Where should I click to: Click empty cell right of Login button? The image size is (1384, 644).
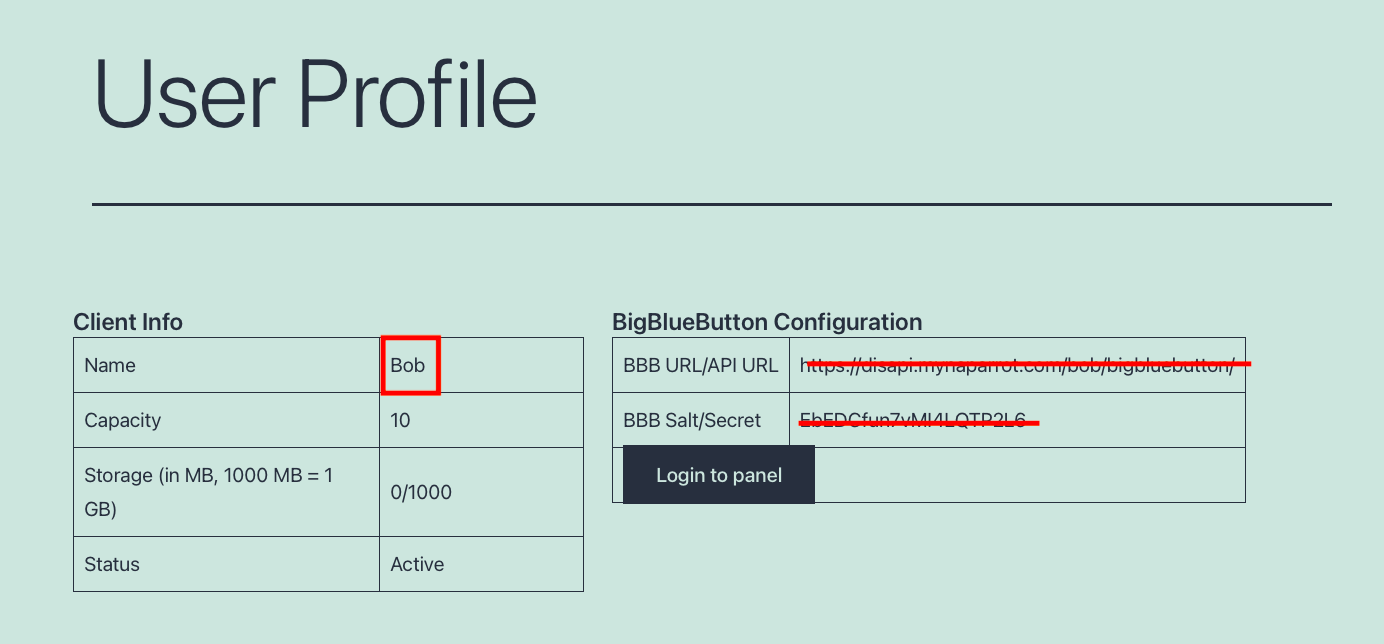[x=1030, y=475]
